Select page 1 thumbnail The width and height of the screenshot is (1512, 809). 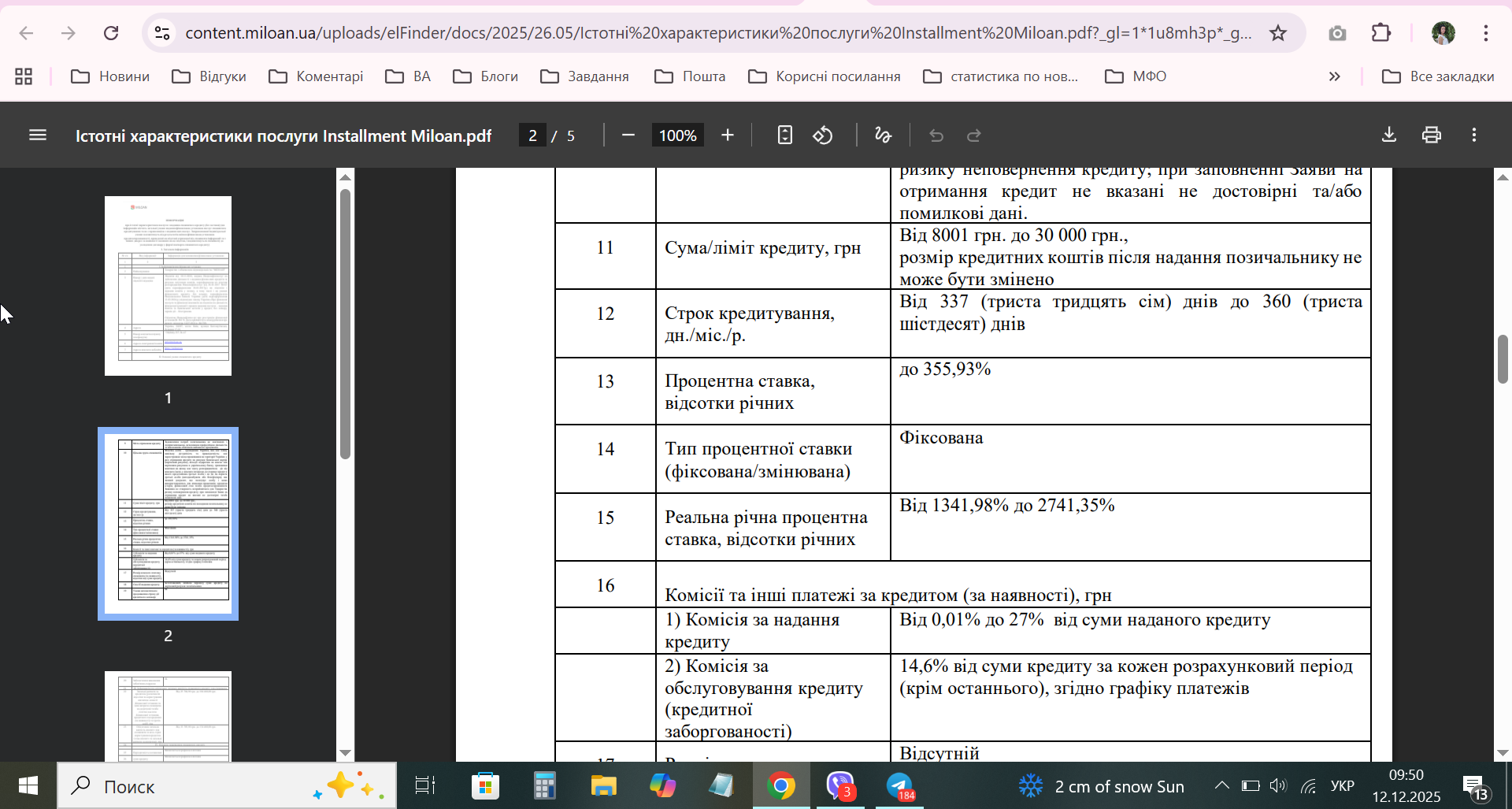click(x=168, y=286)
